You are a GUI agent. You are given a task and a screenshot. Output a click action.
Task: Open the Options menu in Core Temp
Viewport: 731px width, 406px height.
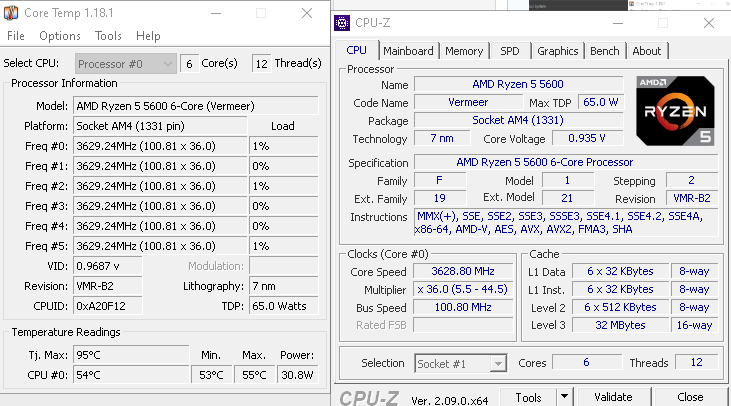pyautogui.click(x=60, y=36)
